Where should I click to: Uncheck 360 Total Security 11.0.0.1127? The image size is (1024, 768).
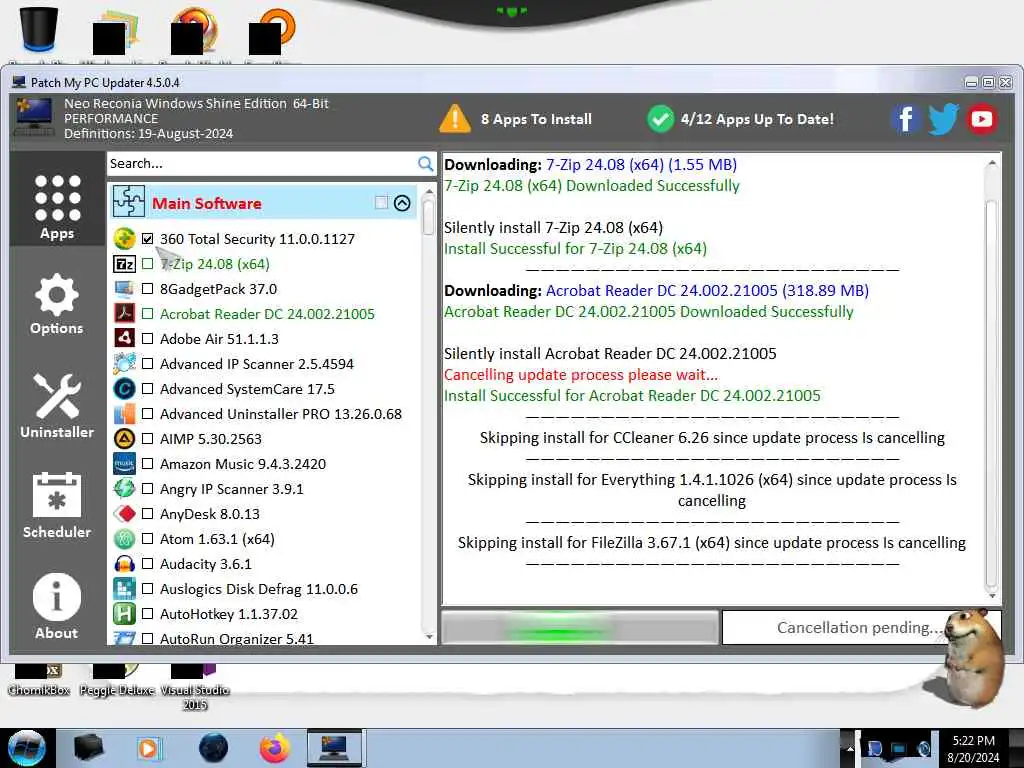tap(148, 239)
